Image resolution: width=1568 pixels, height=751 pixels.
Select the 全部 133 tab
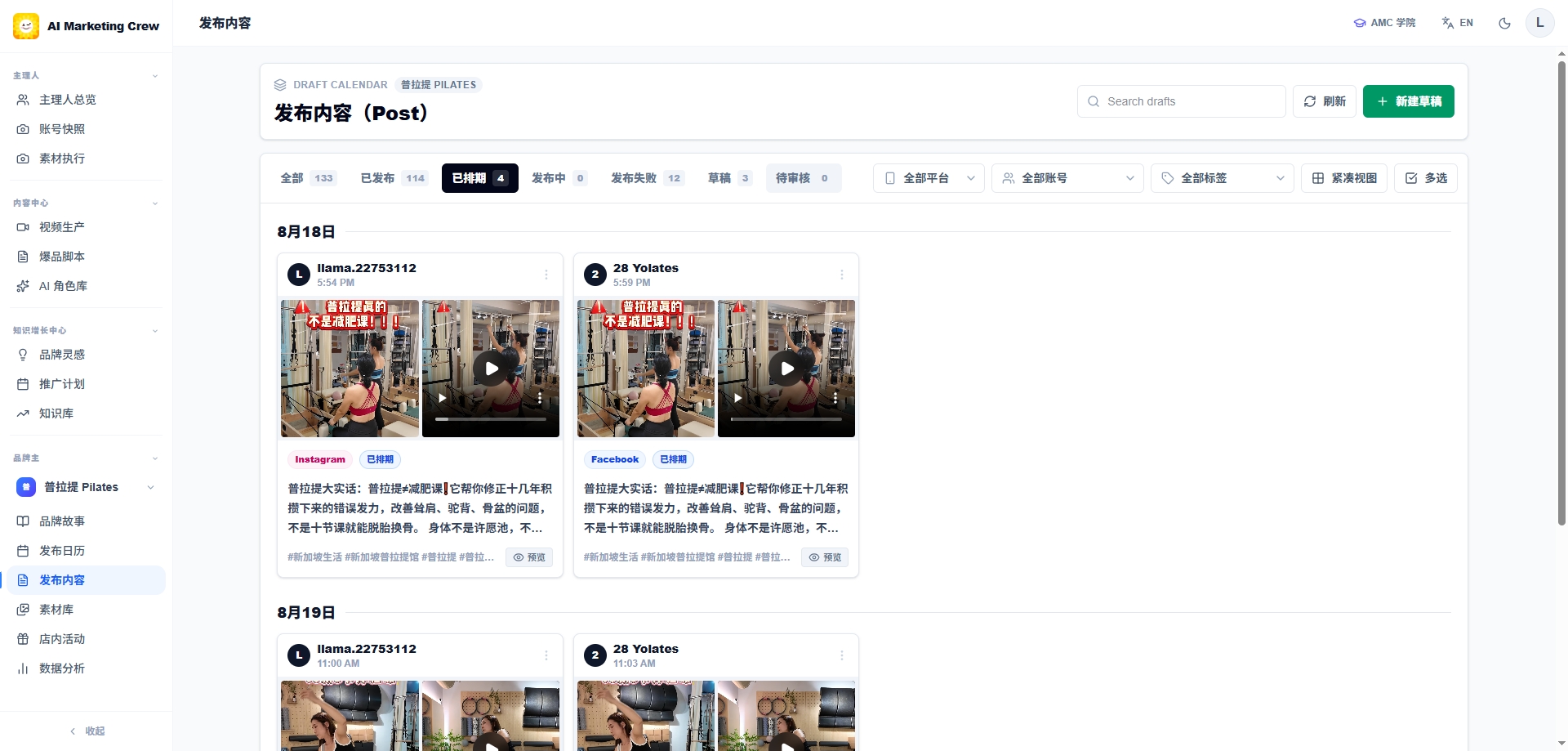[307, 178]
